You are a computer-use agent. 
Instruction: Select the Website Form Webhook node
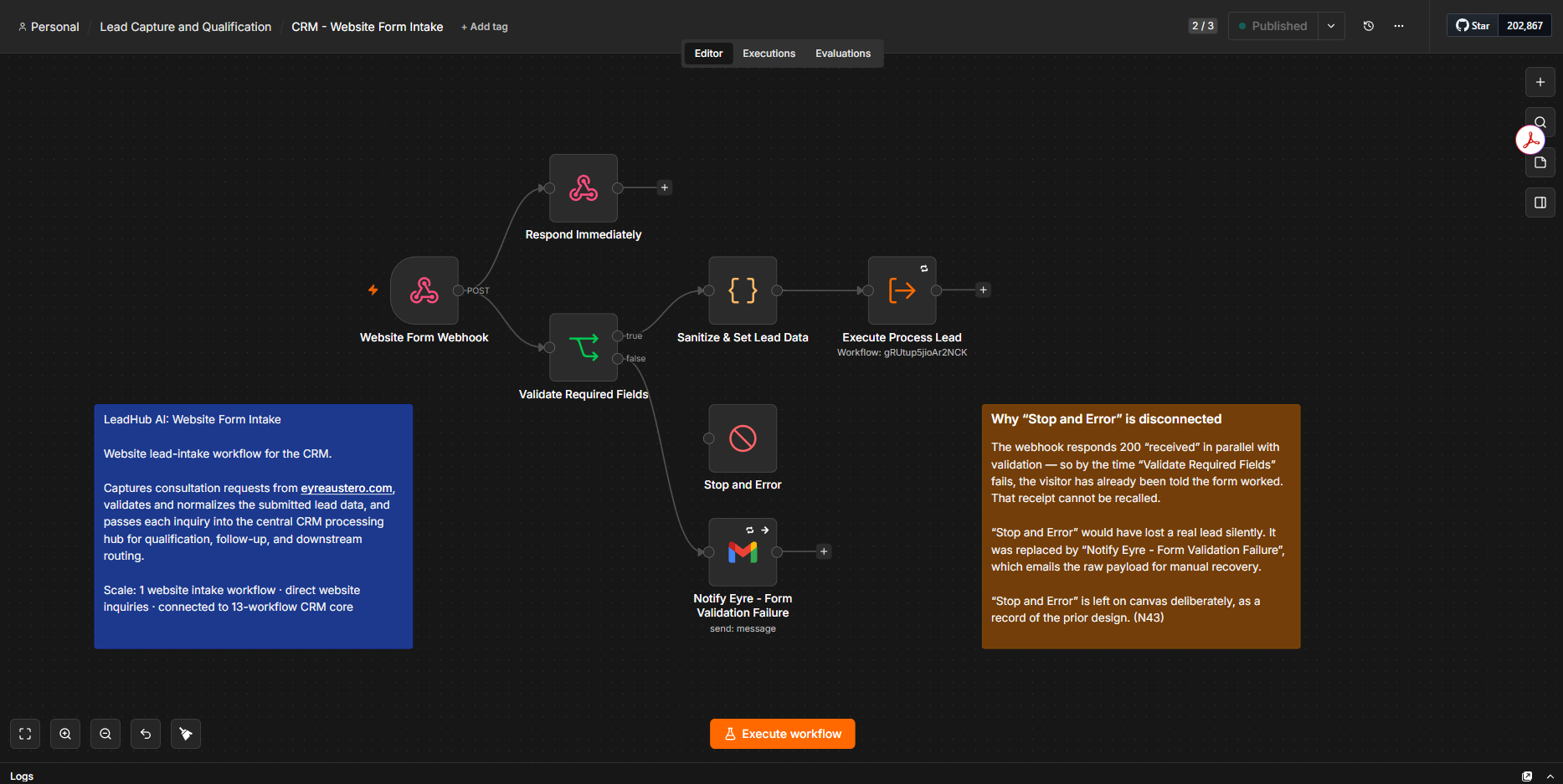[424, 290]
